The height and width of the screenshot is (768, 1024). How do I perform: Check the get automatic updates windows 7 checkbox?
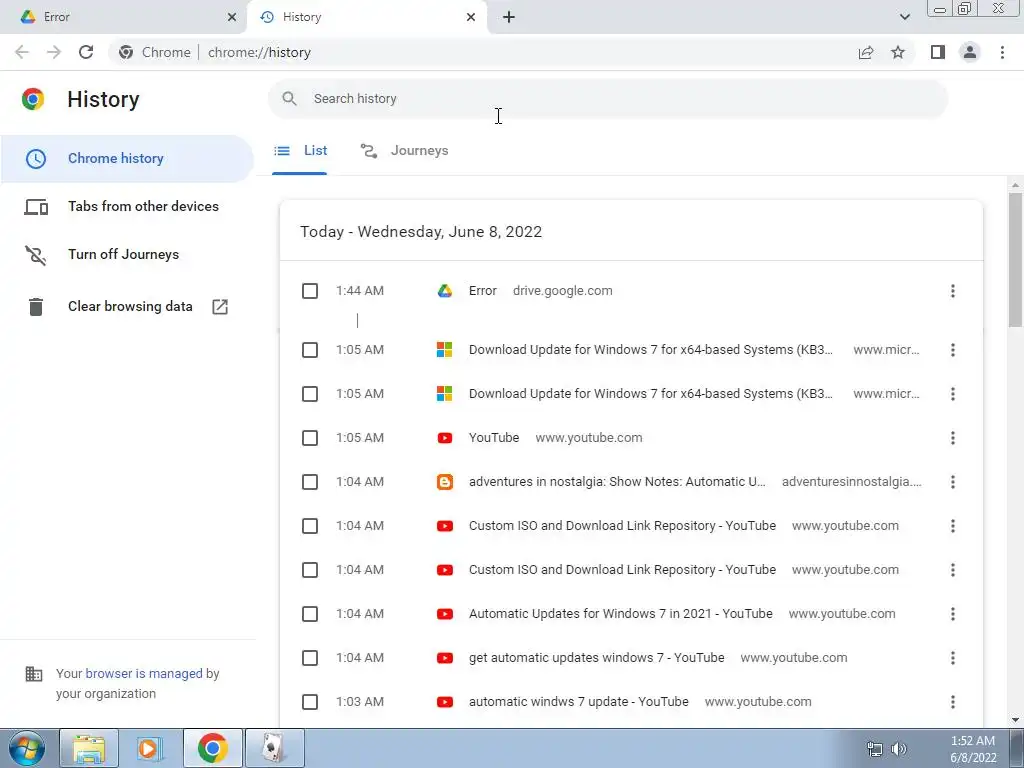[x=310, y=658]
